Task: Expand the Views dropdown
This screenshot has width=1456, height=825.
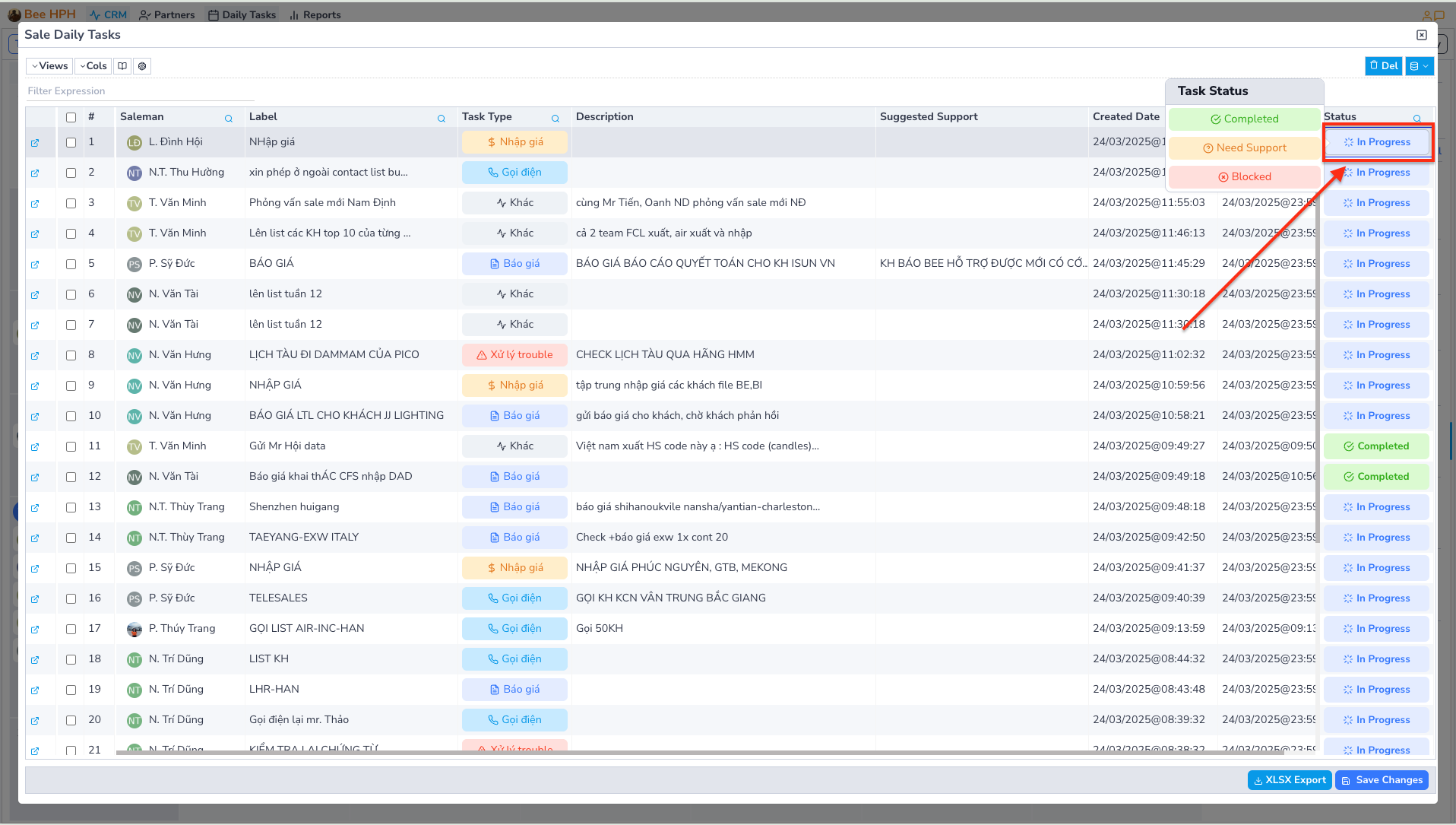Action: pos(49,66)
